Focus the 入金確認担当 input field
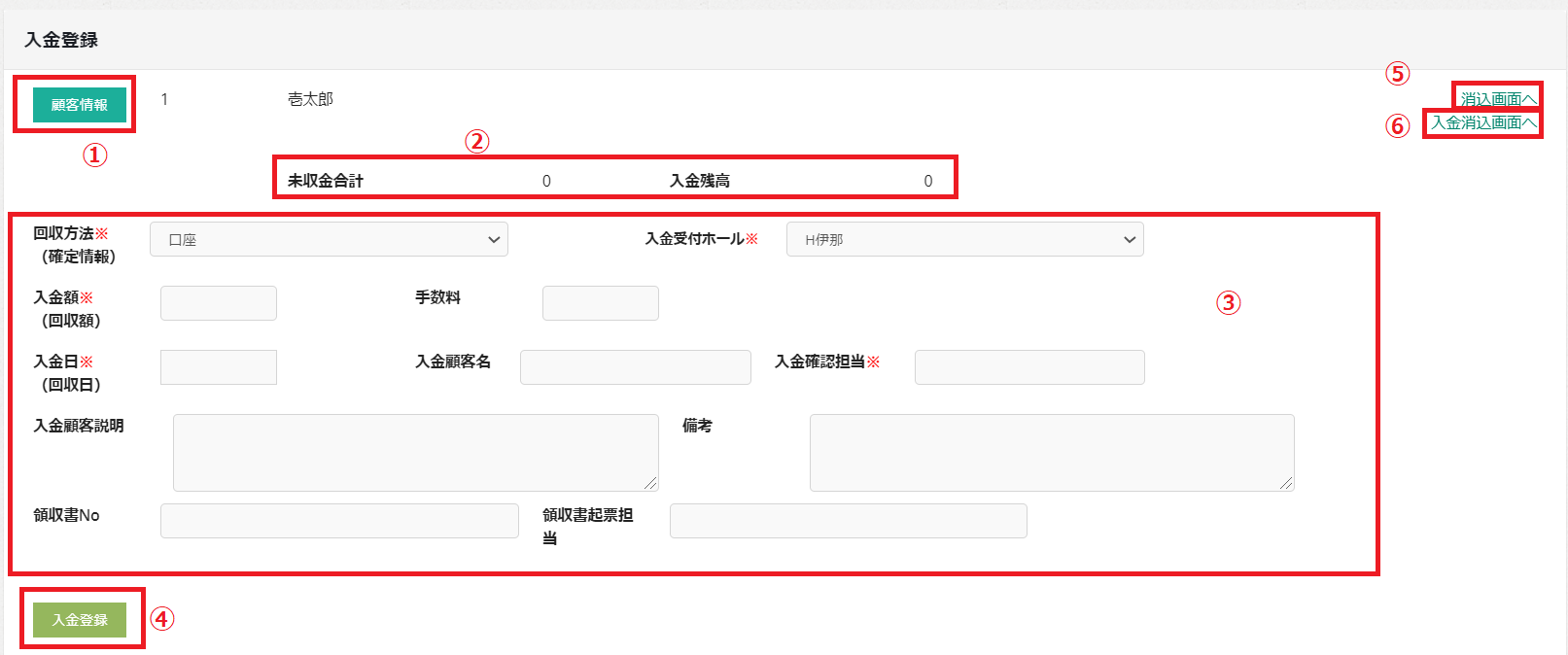 [x=1029, y=367]
